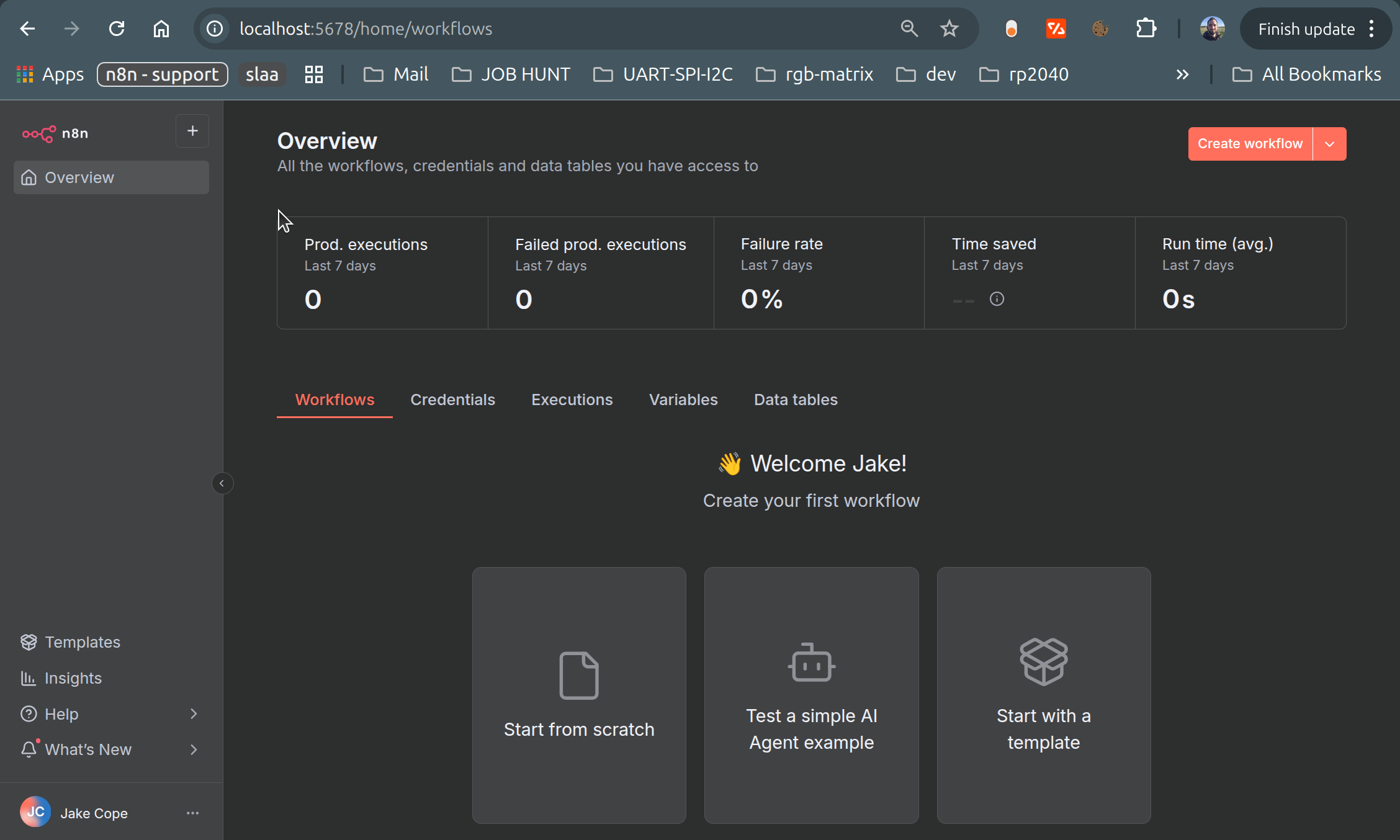Collapse the left sidebar with the chevron

tap(222, 483)
